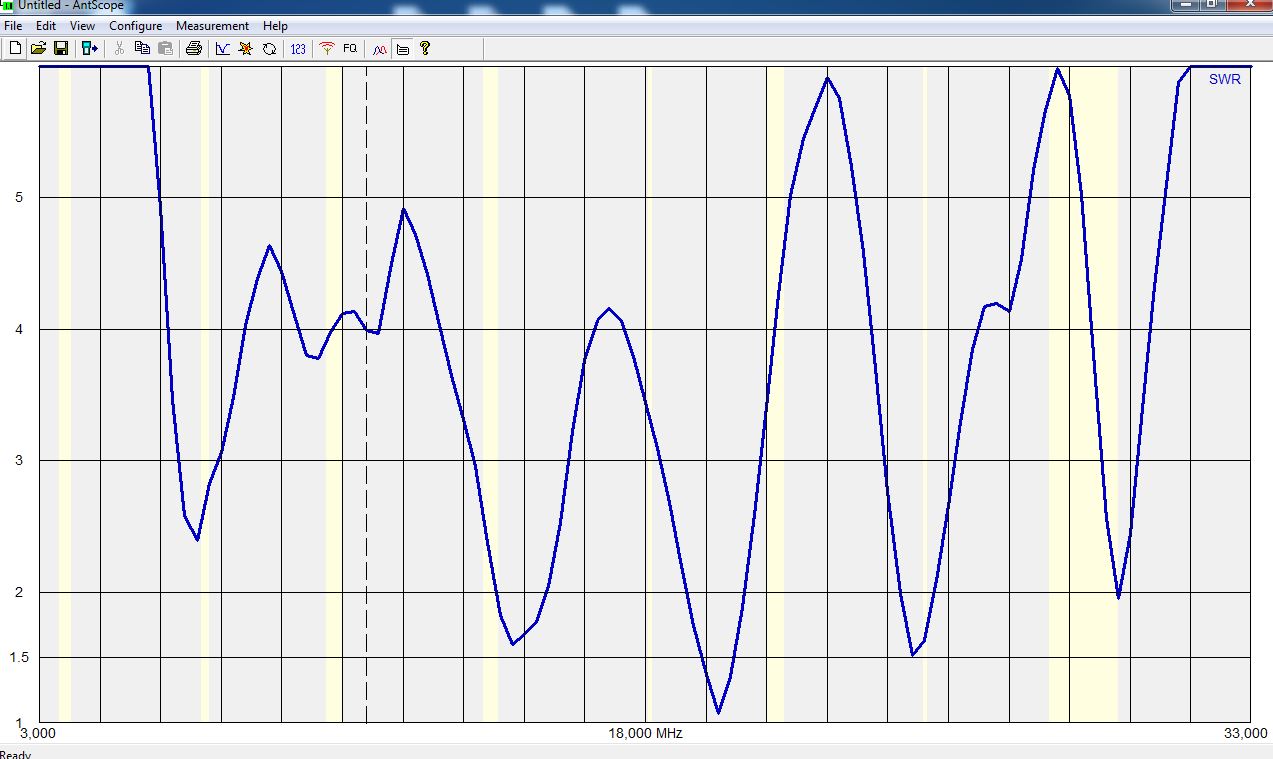Click the red antenna icon
This screenshot has width=1273, height=759.
pyautogui.click(x=326, y=48)
